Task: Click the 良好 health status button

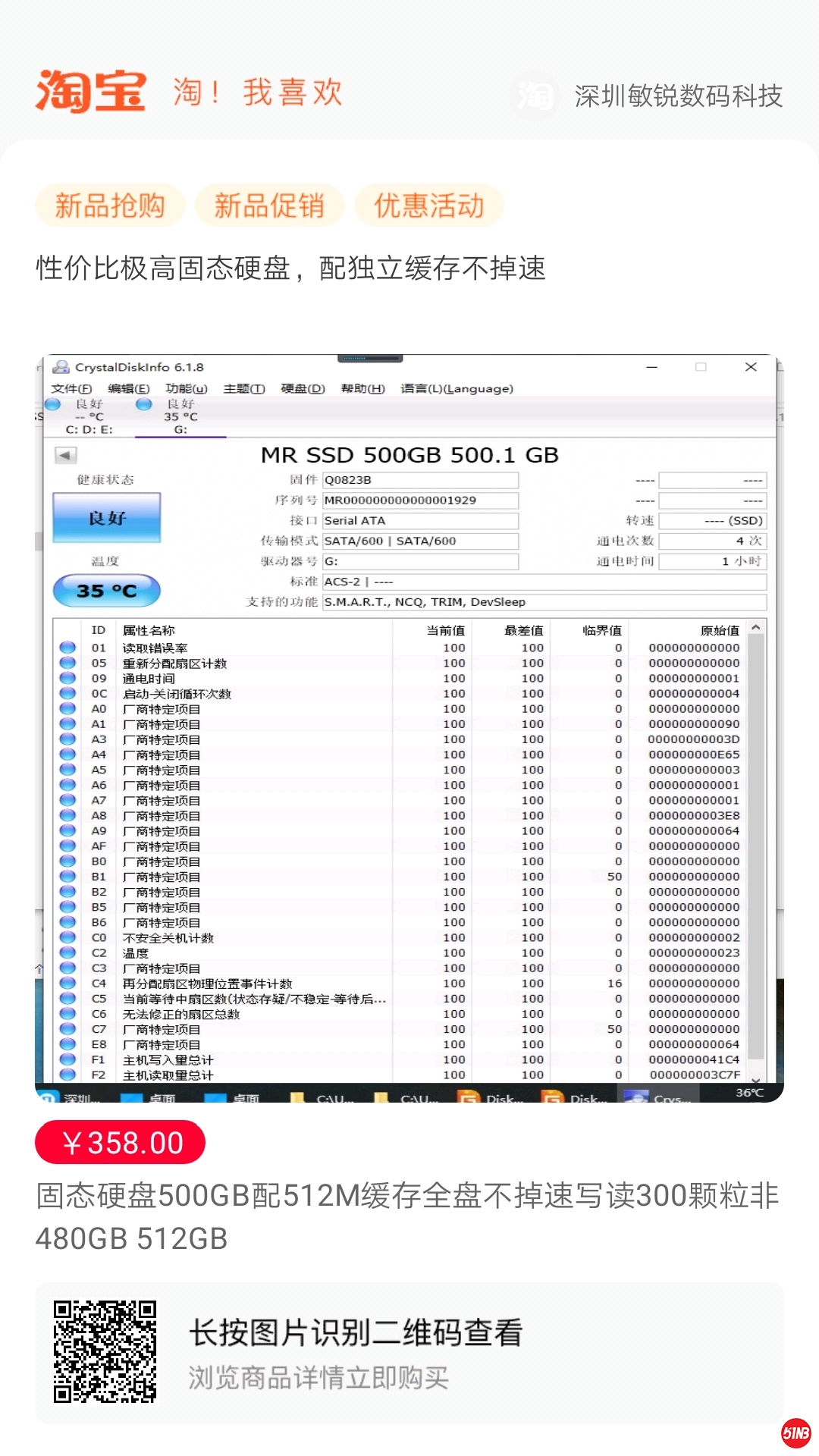Action: [107, 518]
